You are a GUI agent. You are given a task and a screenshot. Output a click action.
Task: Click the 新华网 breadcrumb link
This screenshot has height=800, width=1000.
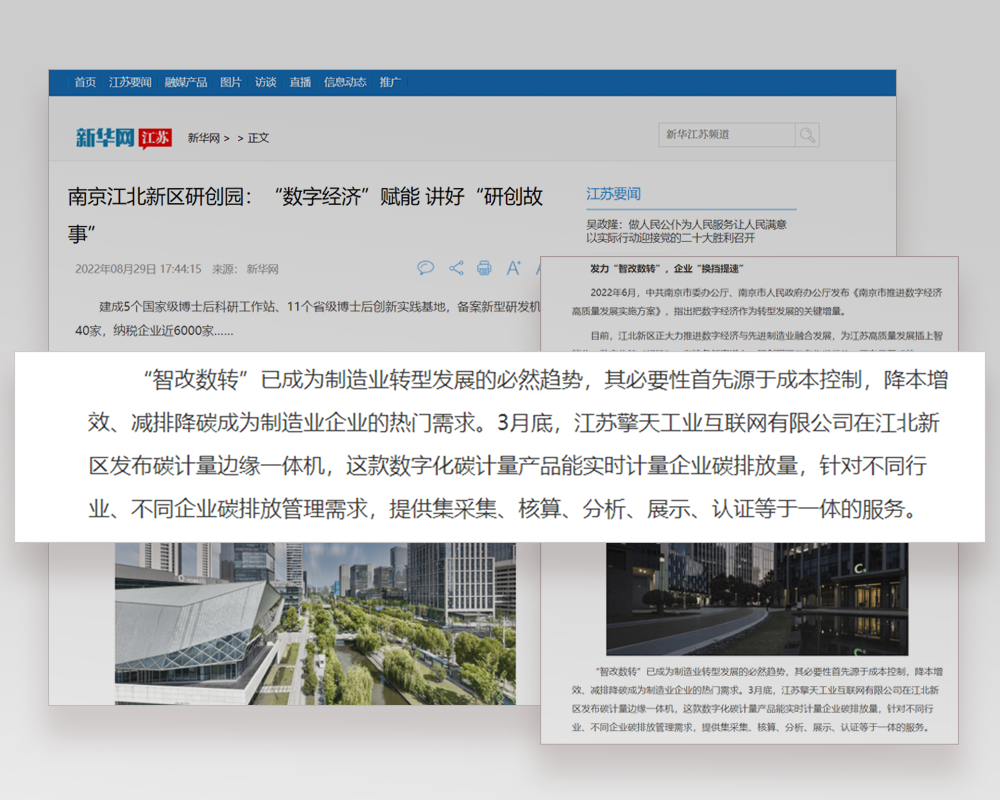[203, 138]
